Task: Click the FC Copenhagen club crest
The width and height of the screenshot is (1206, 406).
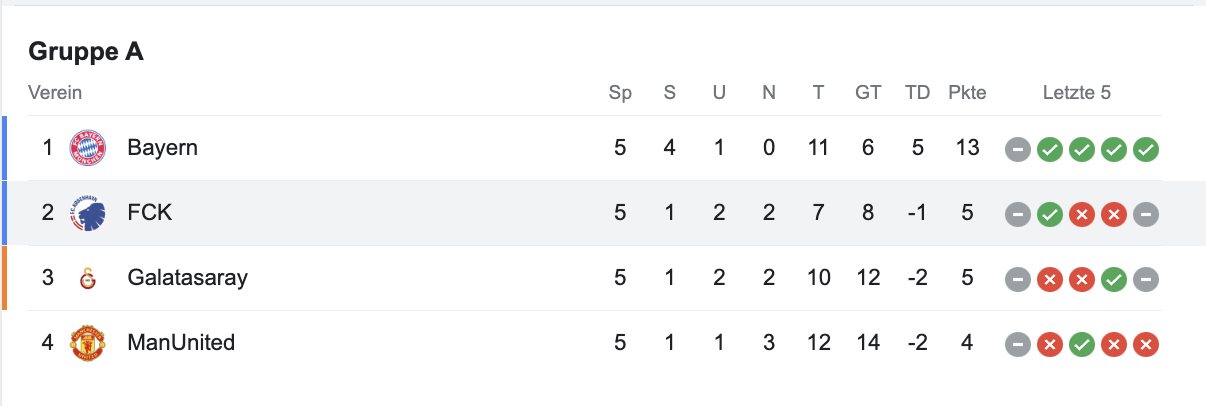Action: tap(87, 213)
